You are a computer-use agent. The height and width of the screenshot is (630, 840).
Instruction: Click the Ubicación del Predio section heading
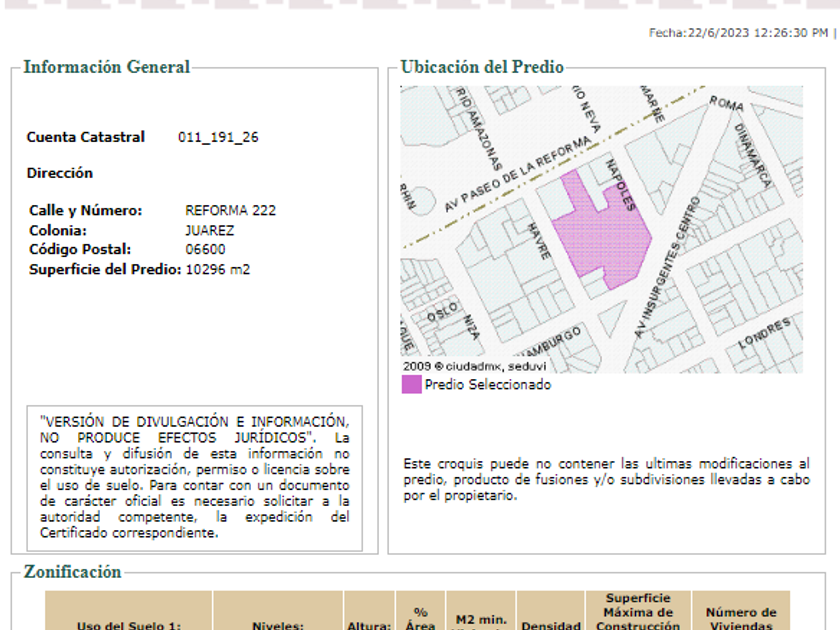(482, 68)
